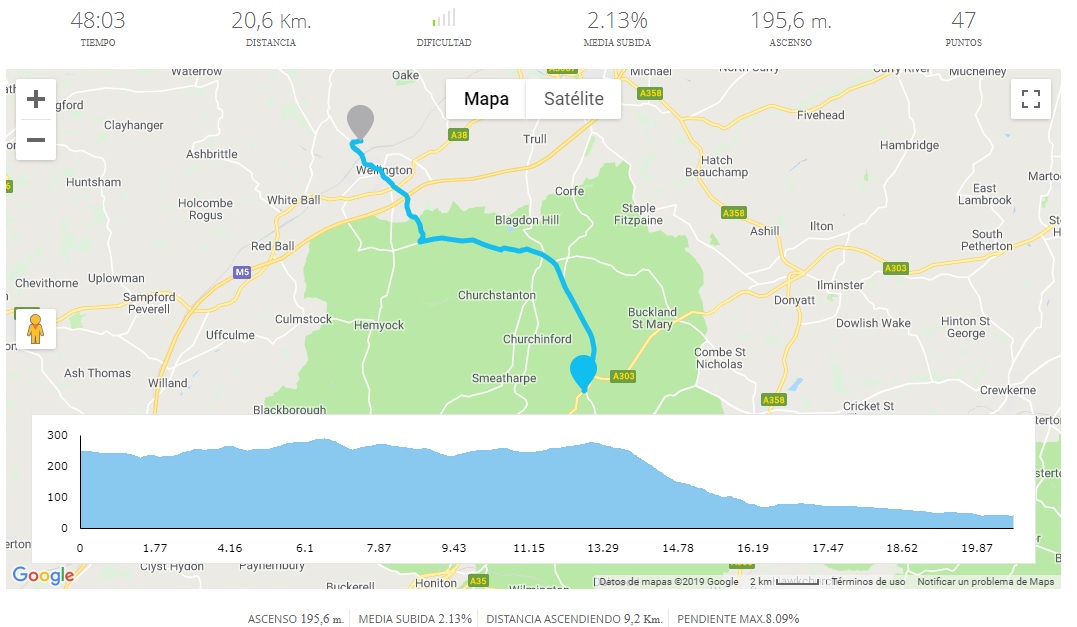Screen dimensions: 1077x627
Task: Click the 2 km map scale bar
Action: (792, 581)
